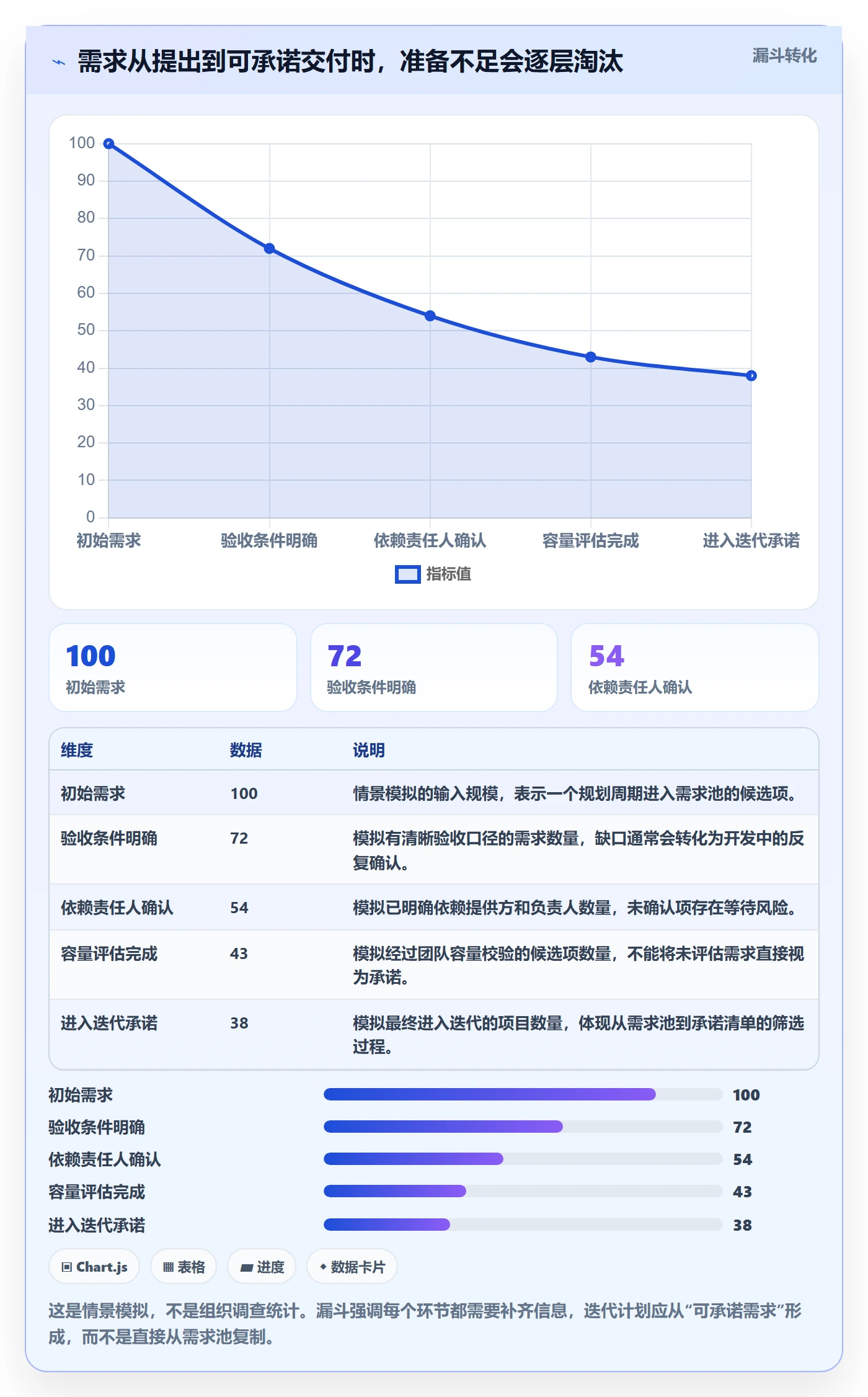Select the chart point for 初始需求

click(108, 144)
